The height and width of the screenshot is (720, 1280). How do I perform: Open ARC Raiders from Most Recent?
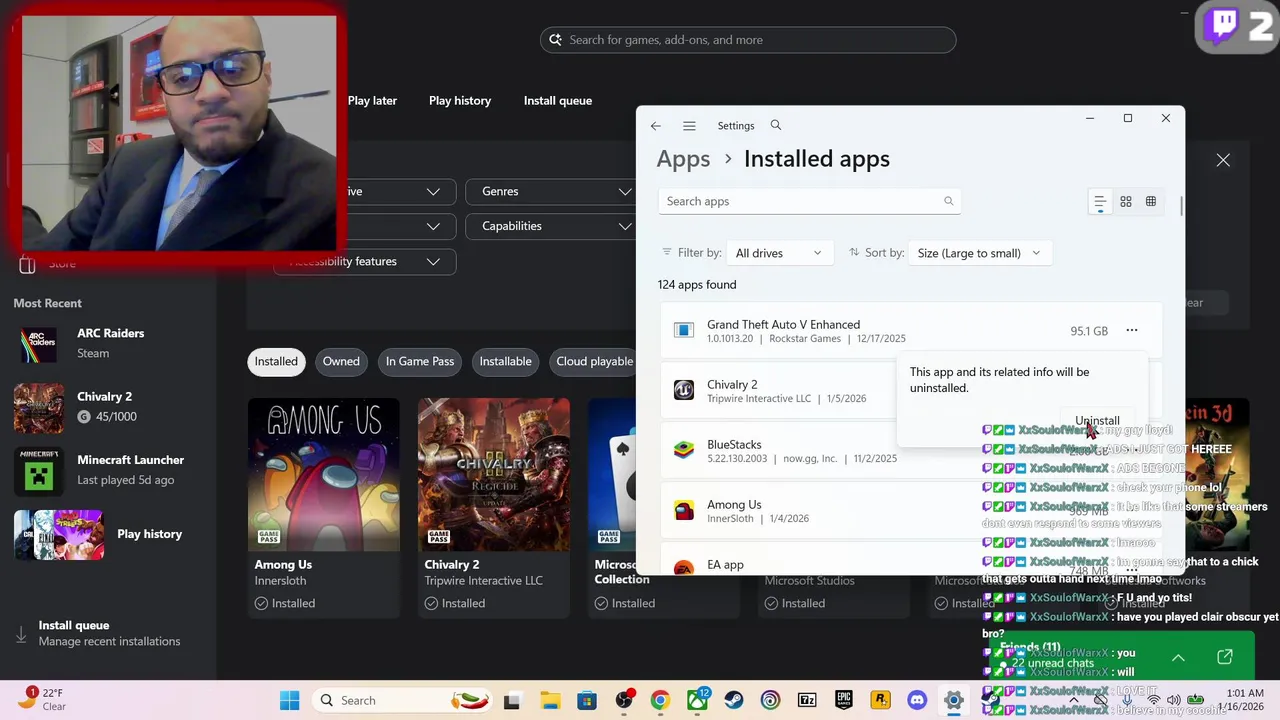coord(108,343)
